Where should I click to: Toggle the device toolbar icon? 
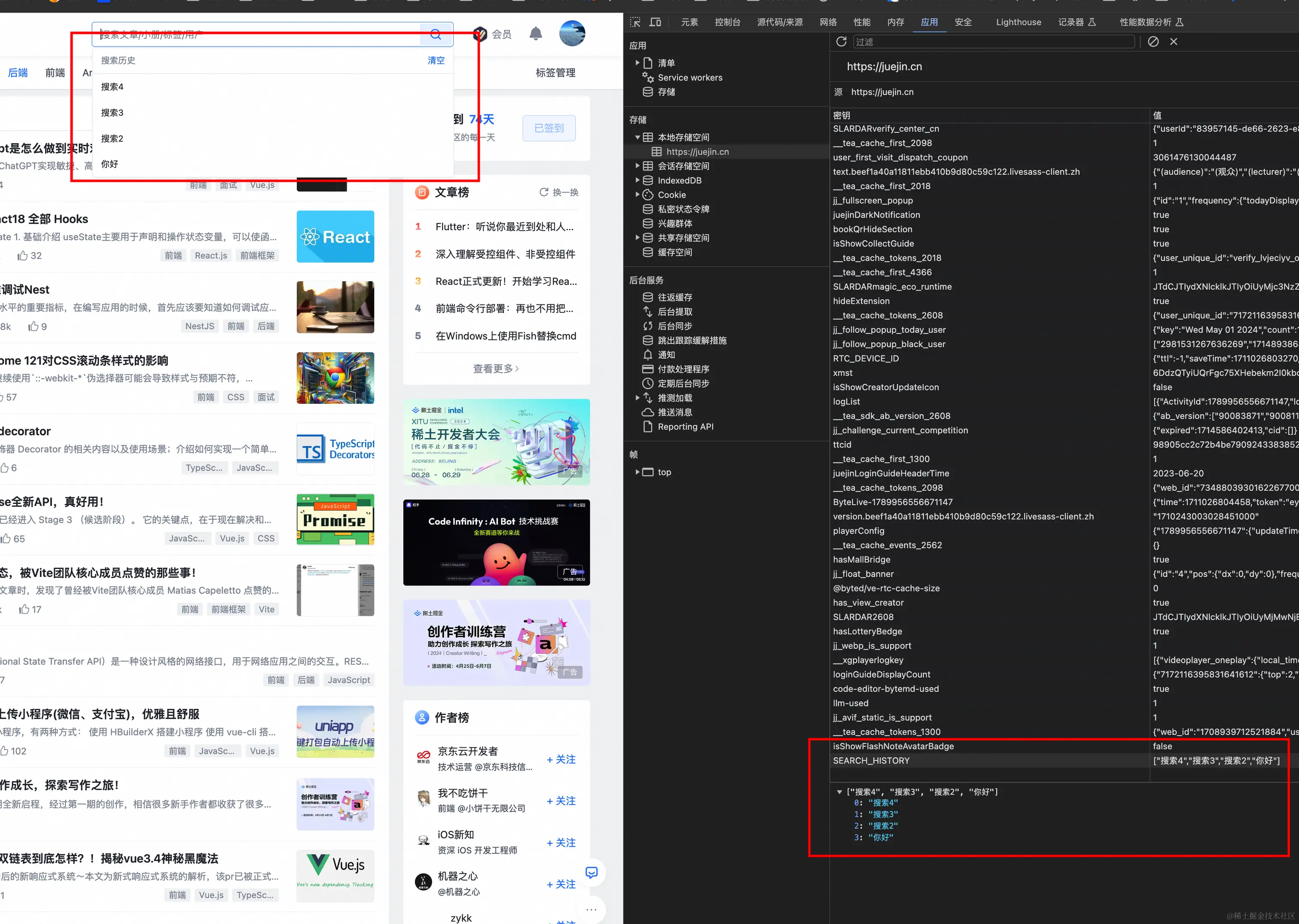click(x=656, y=22)
